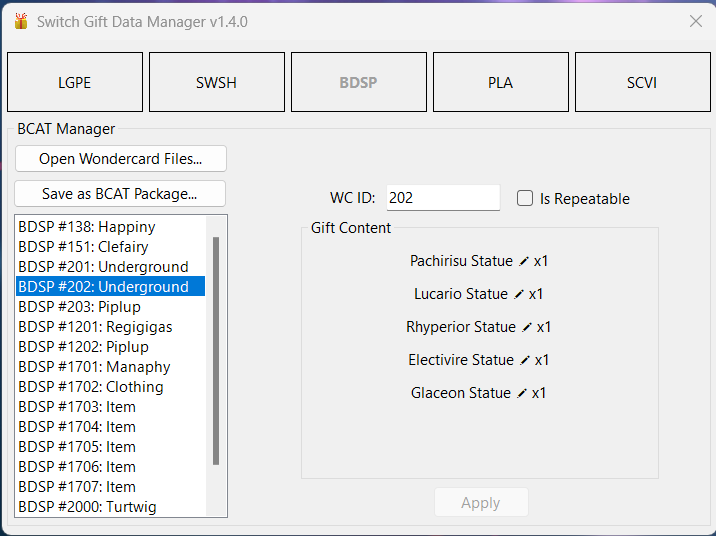Select the BDSP game tab
Viewport: 716px width, 536px height.
(x=359, y=82)
